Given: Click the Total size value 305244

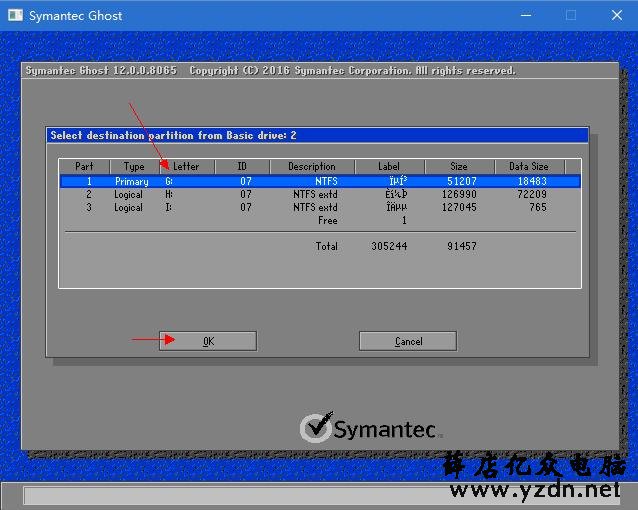Looking at the screenshot, I should pos(389,246).
